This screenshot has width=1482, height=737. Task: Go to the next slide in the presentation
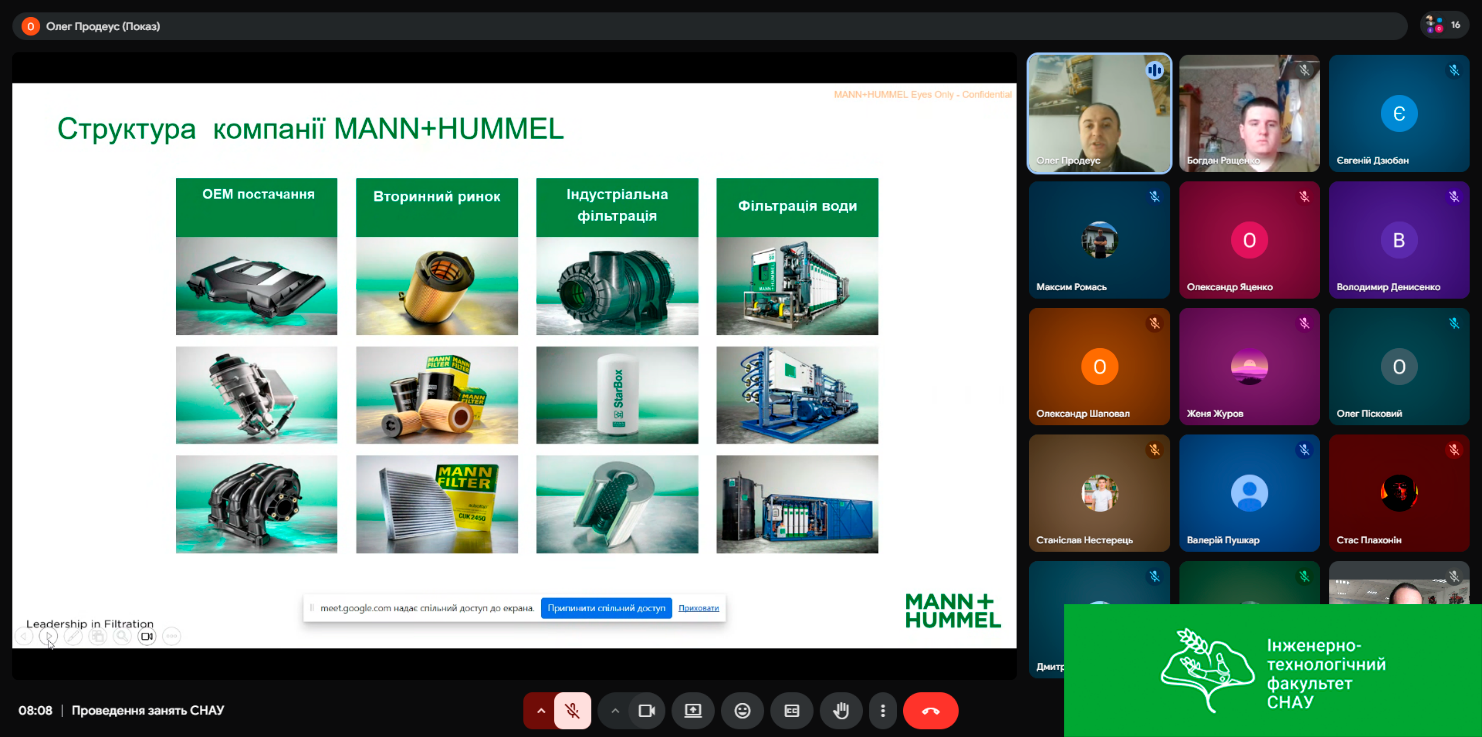pos(48,636)
